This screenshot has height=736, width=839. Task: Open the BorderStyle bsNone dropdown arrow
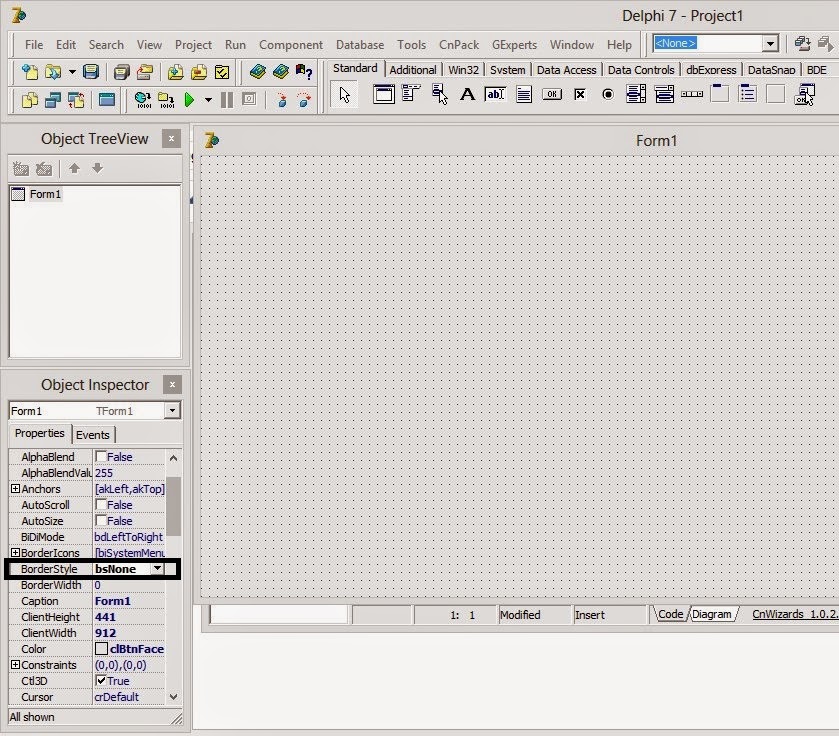[x=157, y=569]
